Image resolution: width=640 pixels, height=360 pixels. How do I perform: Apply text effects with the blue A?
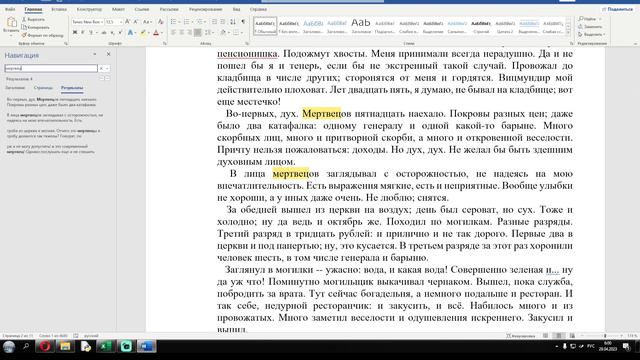pyautogui.click(x=130, y=32)
